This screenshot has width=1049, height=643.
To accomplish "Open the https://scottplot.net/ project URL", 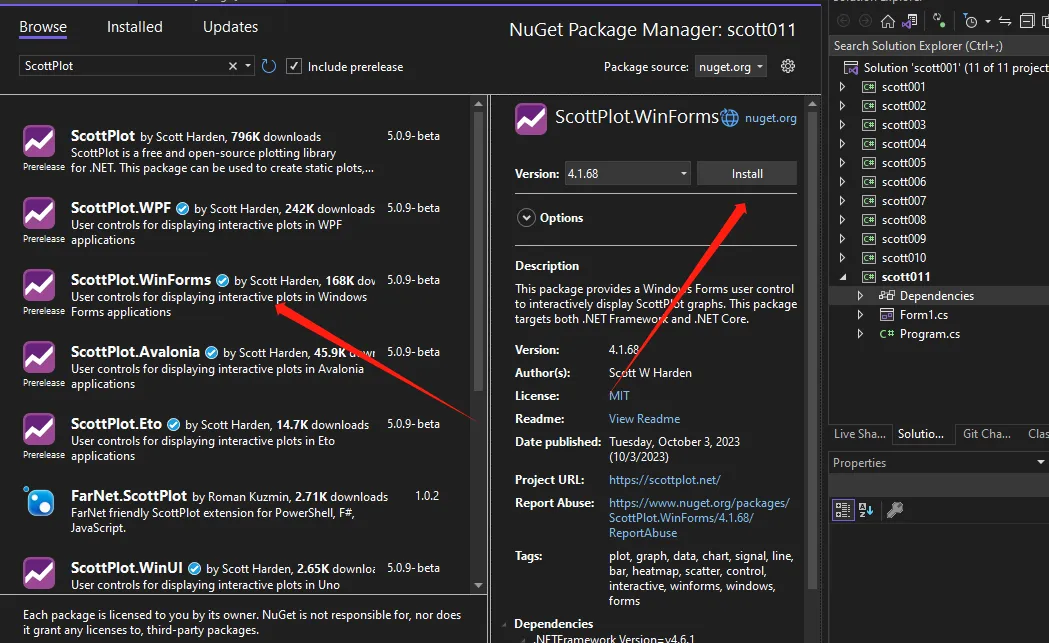I will tap(664, 480).
